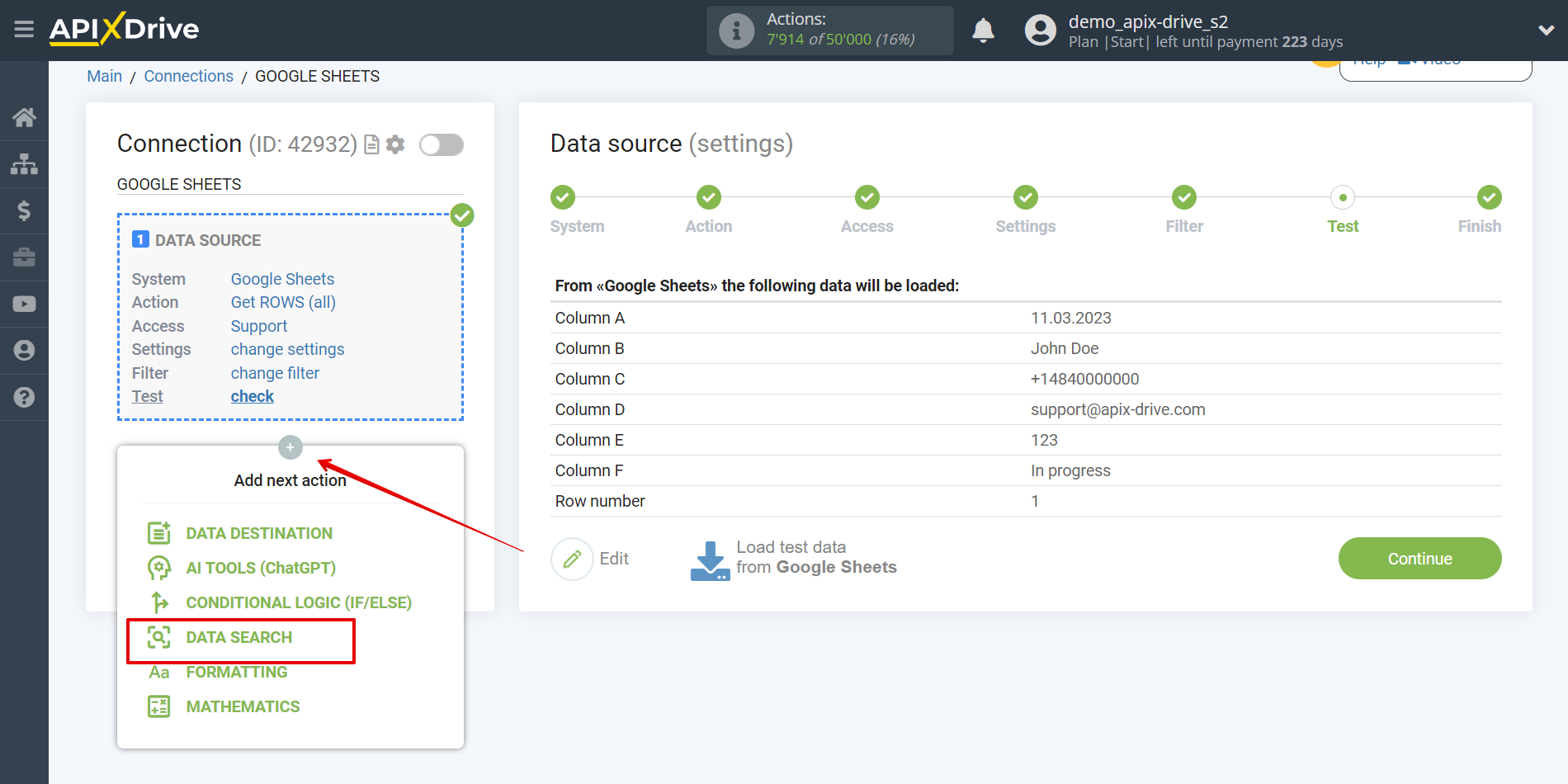
Task: Click the Connections breadcrumb link
Action: click(188, 76)
